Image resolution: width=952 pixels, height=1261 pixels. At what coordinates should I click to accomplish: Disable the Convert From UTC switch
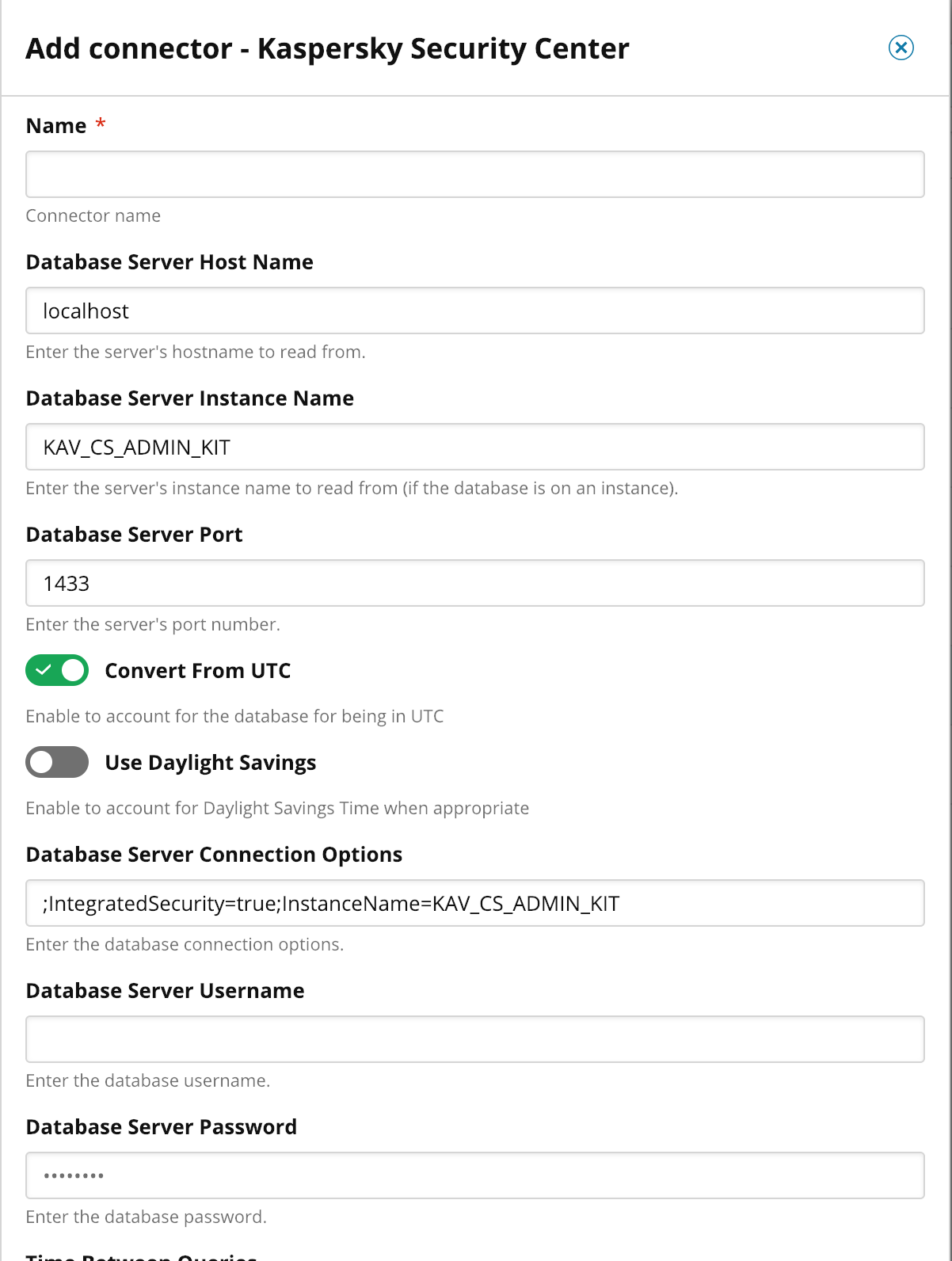click(x=57, y=670)
